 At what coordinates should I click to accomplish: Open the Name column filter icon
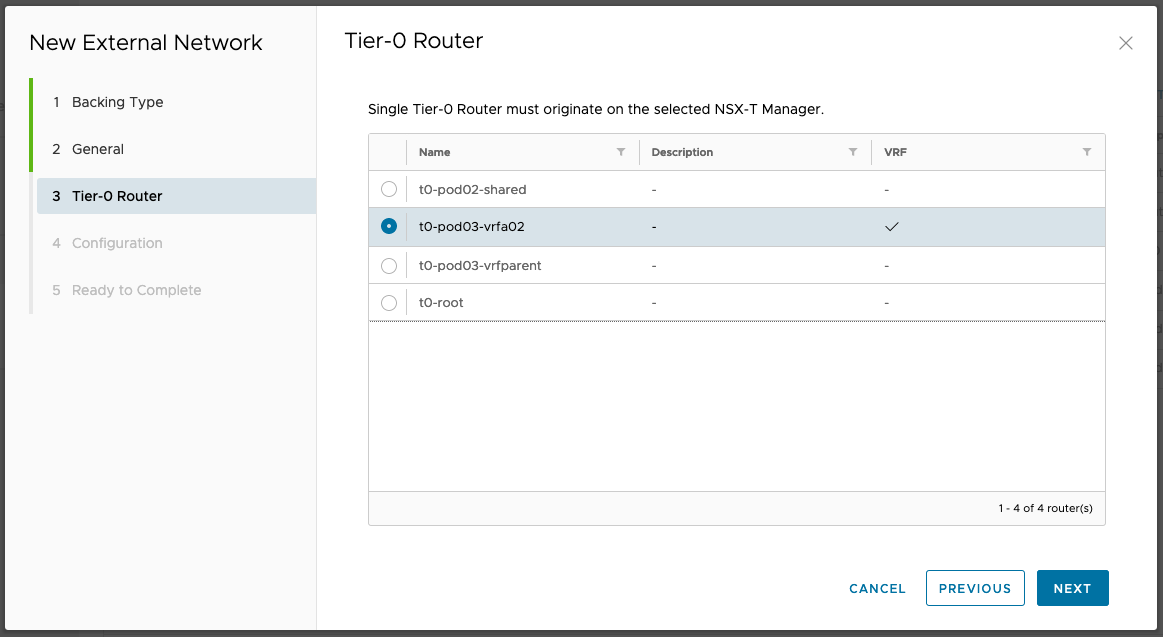tap(621, 152)
